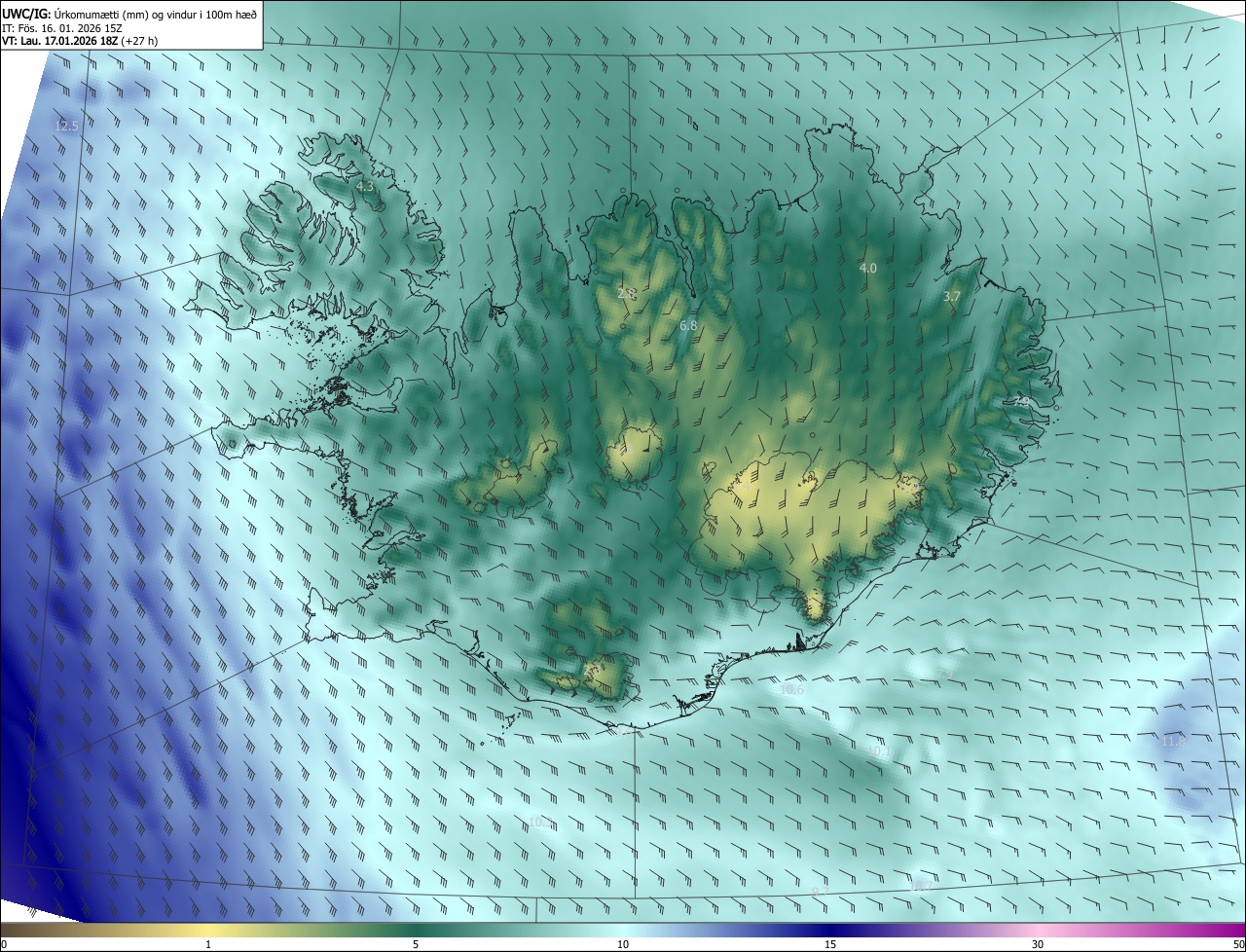Click the 12.5 value label on the map
Screen dimensions: 1246x952
[x=66, y=127]
